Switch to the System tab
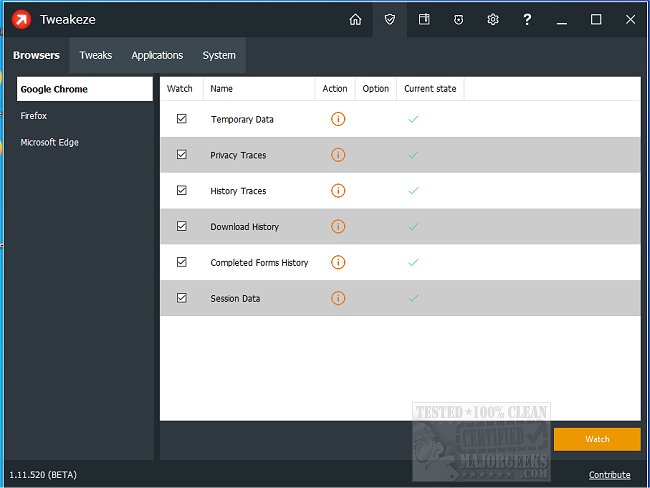The height and width of the screenshot is (488, 650). pos(219,55)
